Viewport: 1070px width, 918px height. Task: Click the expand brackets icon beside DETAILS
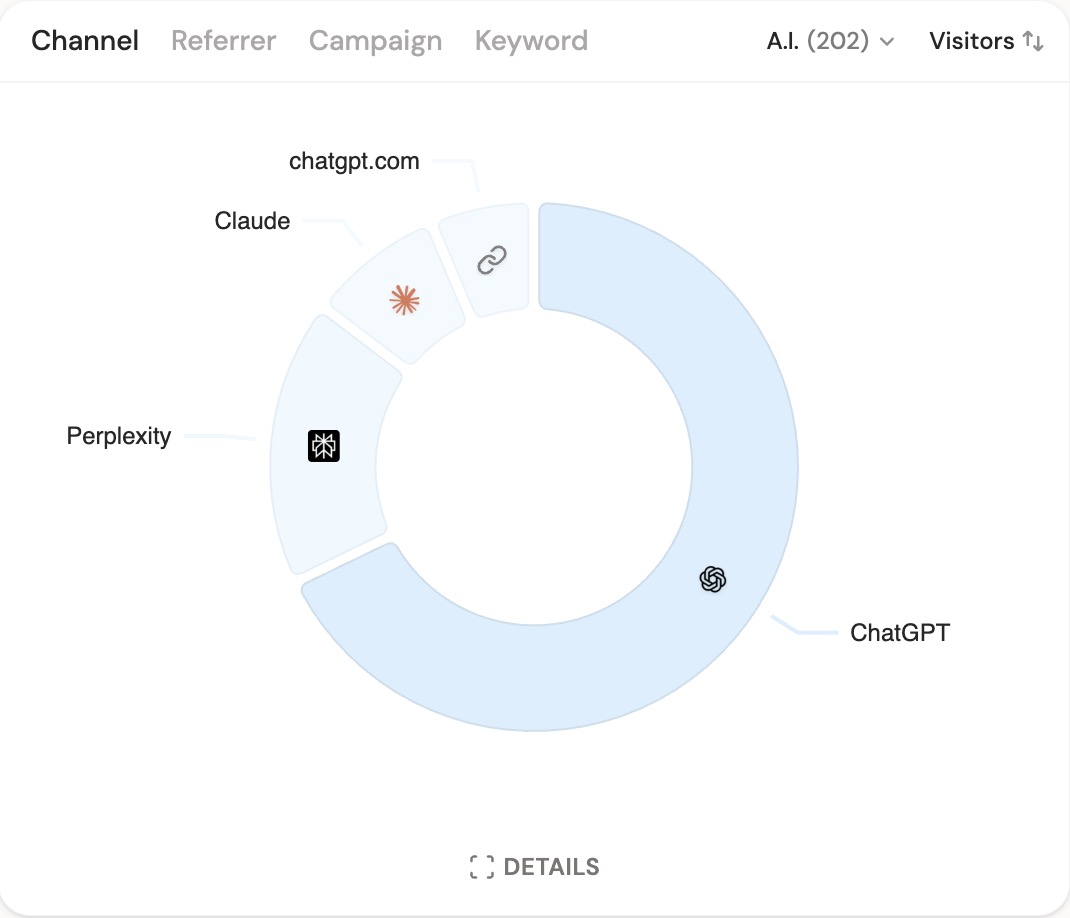pyautogui.click(x=482, y=867)
